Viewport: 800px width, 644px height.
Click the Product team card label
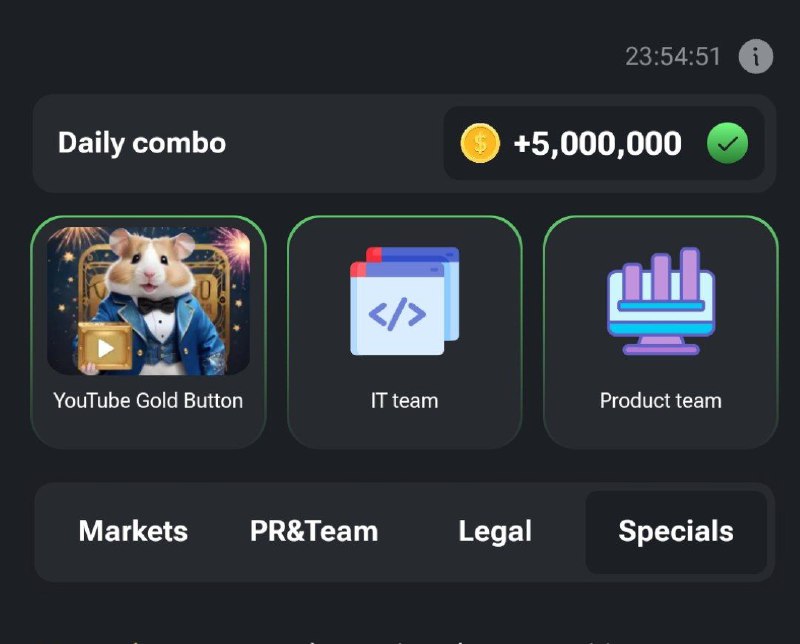(661, 401)
